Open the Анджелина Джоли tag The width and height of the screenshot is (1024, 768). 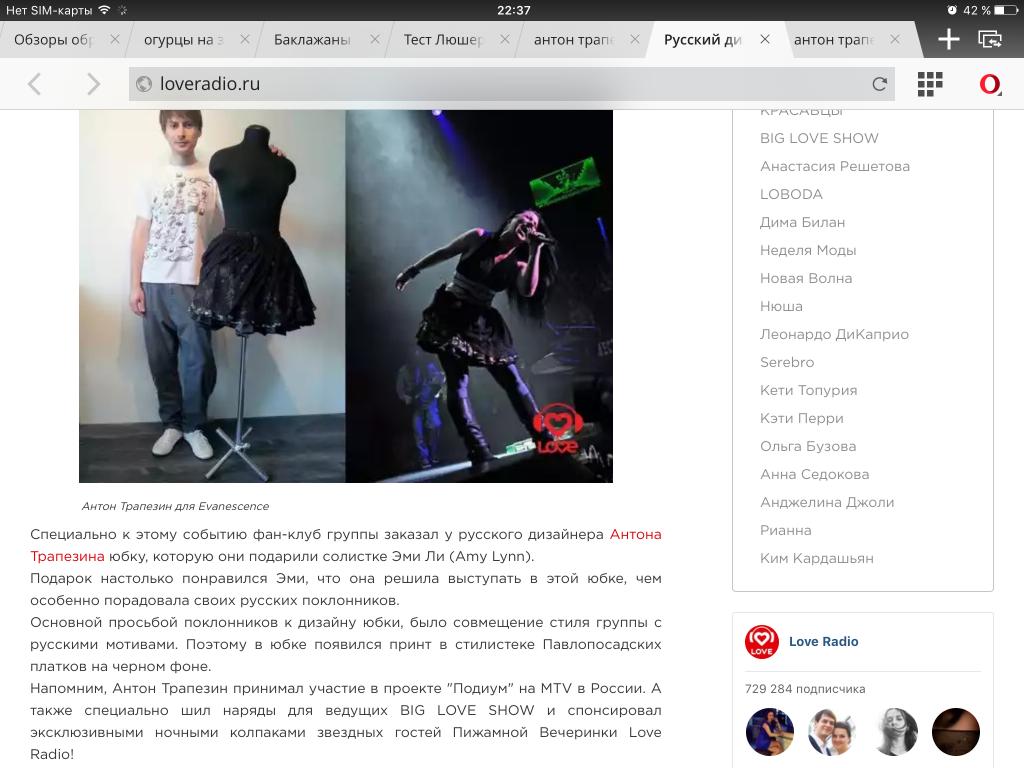827,503
